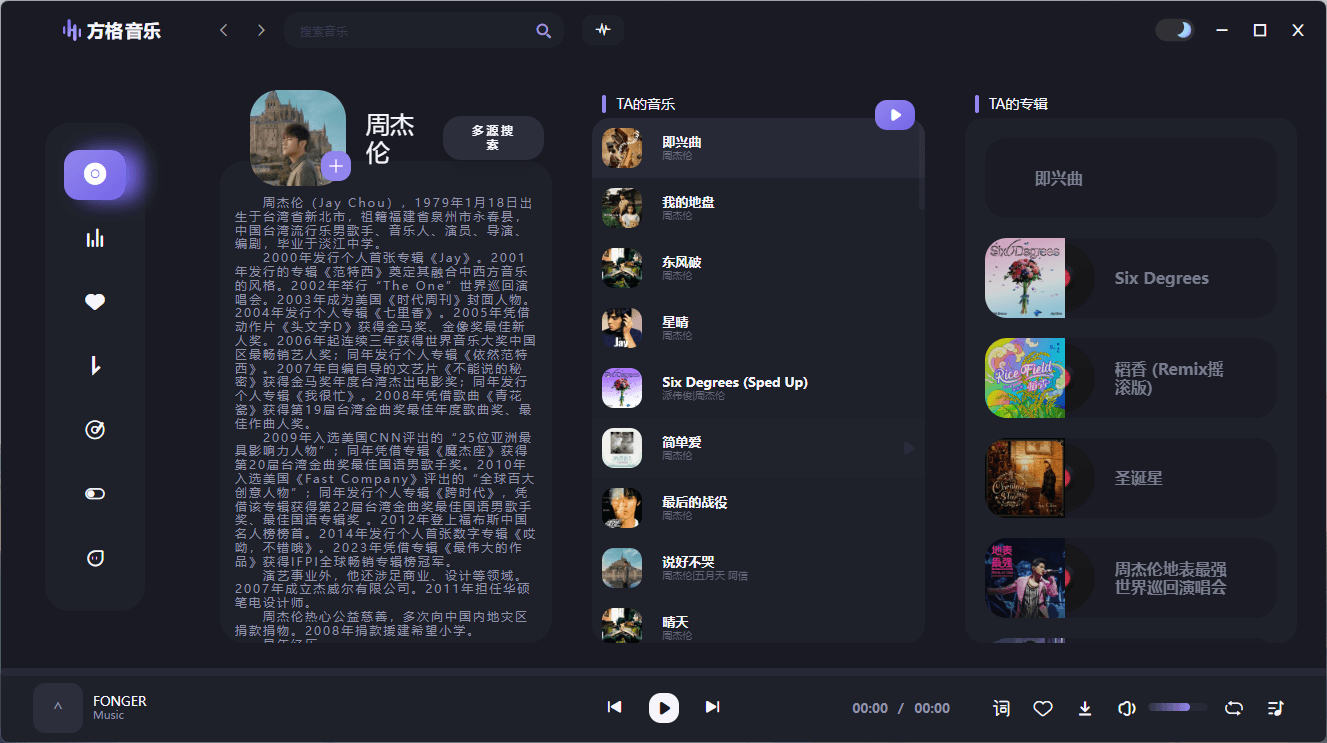Click the Rice Field album cover

[x=1025, y=378]
